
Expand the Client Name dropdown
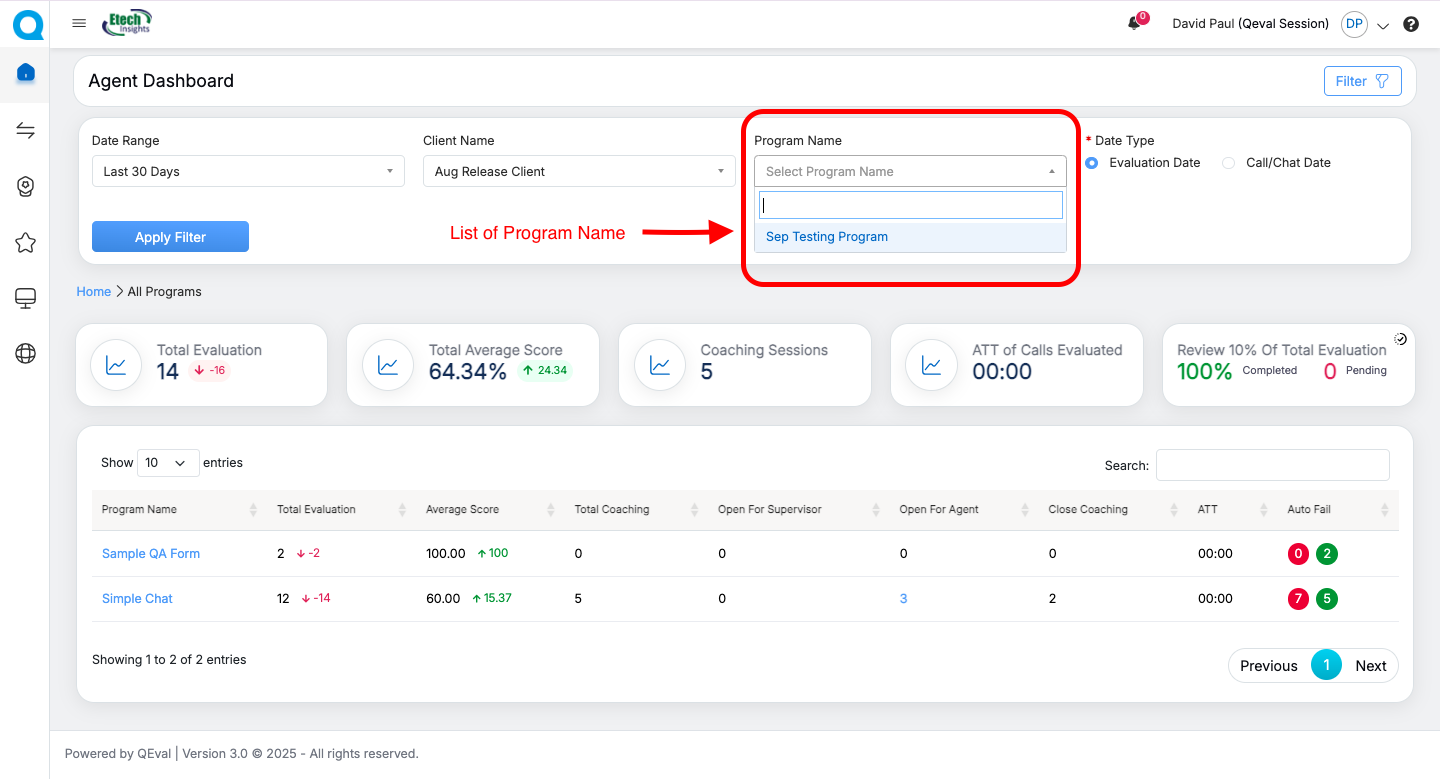tap(579, 171)
